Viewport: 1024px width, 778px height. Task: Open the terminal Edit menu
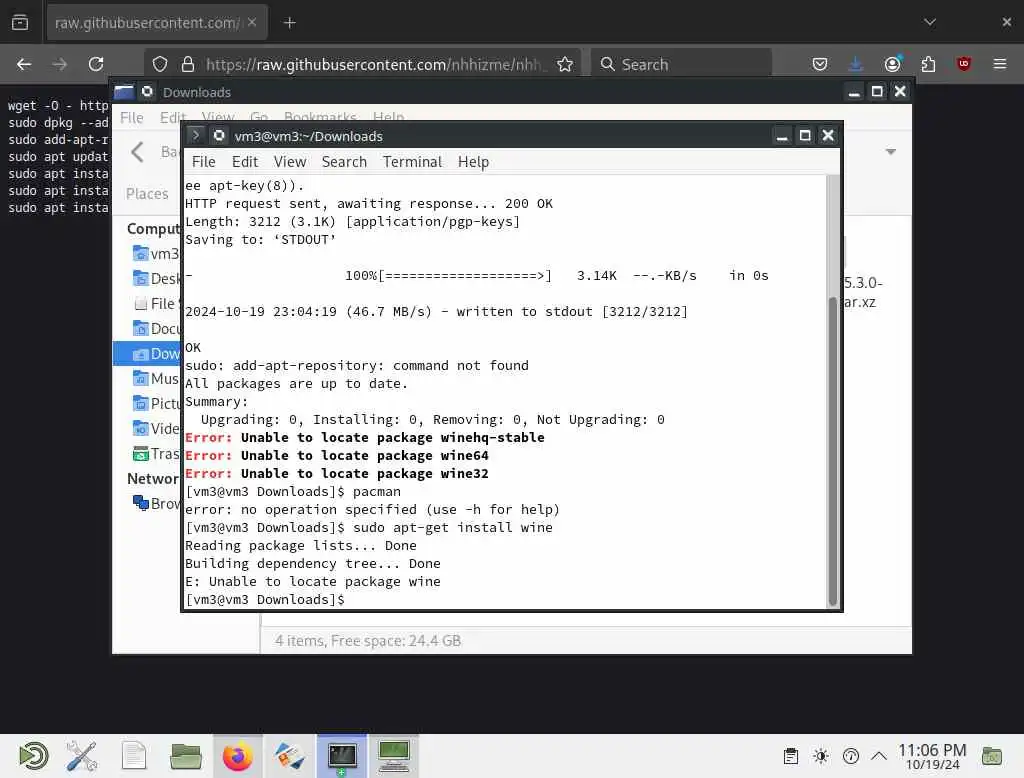[245, 161]
